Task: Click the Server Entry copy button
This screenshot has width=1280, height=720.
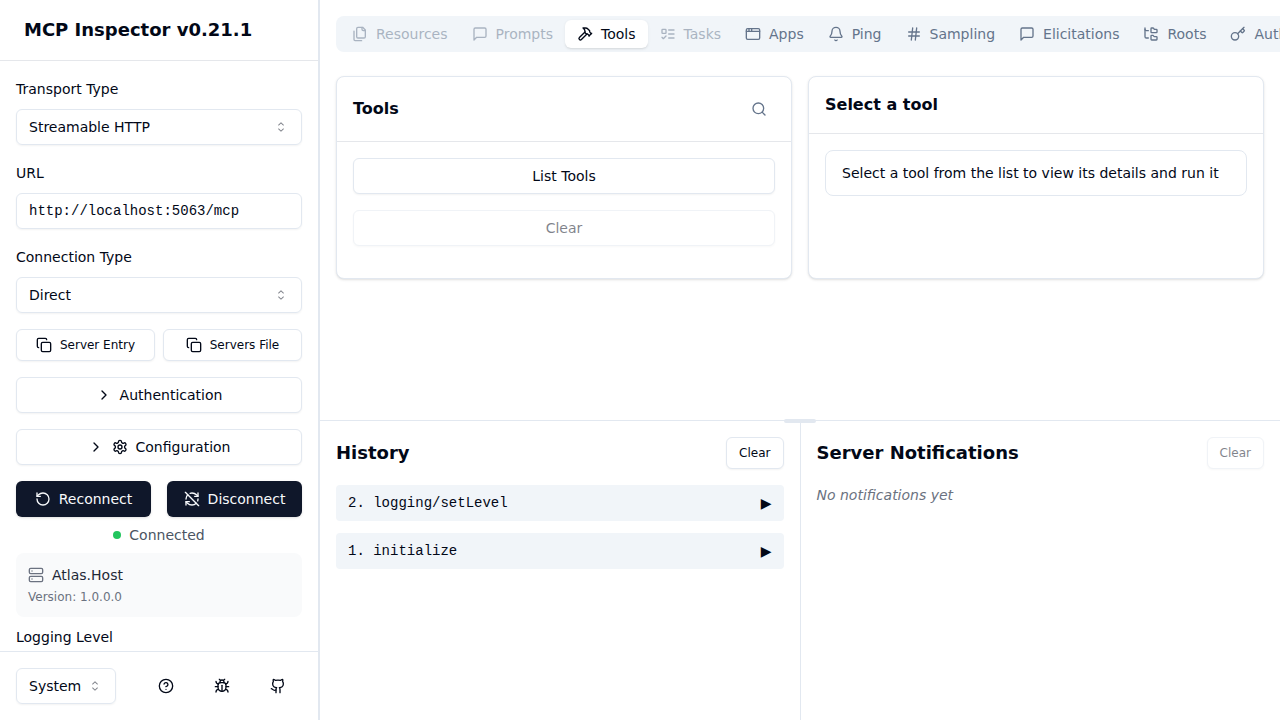Action: pos(85,344)
